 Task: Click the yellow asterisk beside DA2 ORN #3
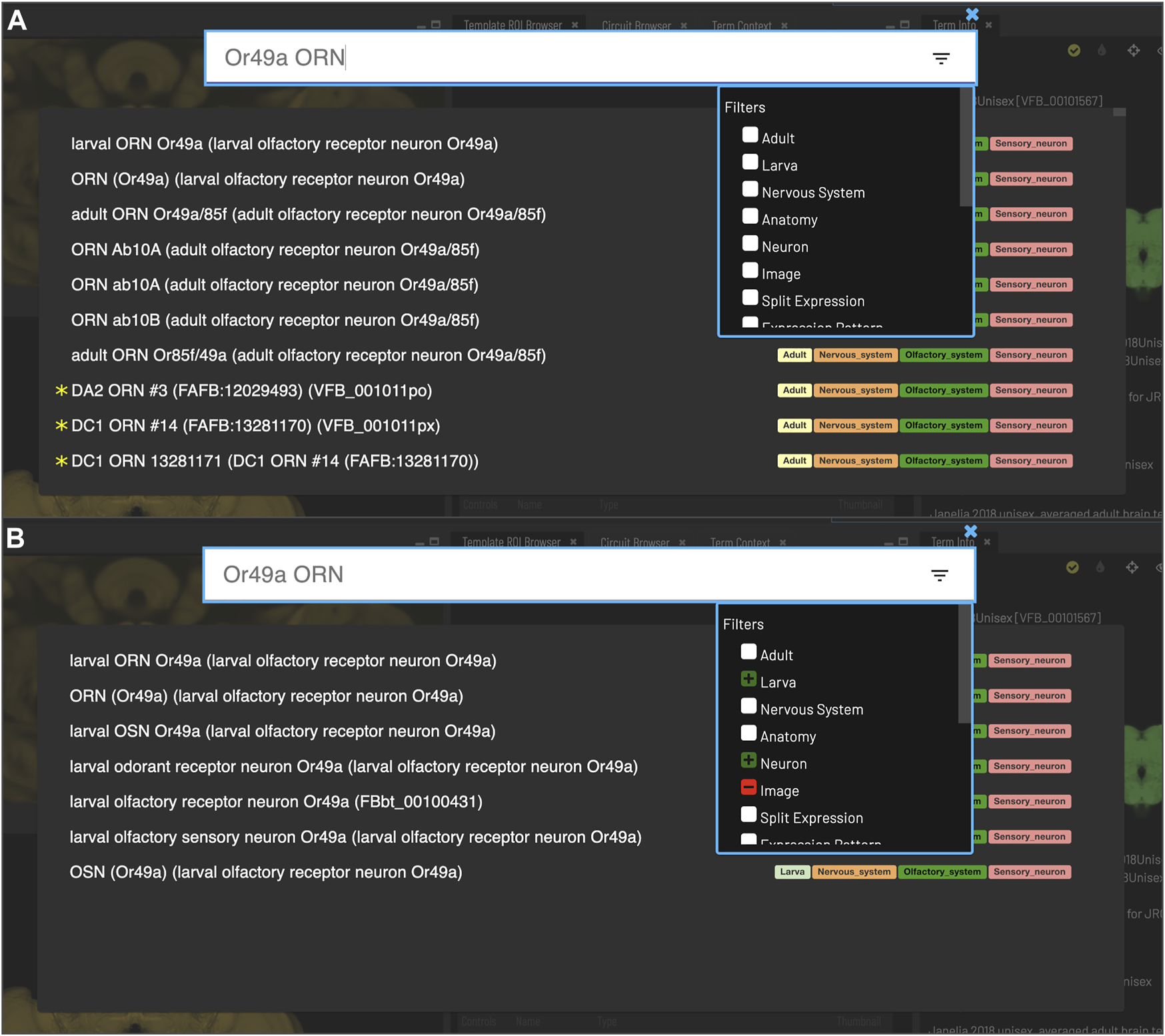tap(61, 390)
